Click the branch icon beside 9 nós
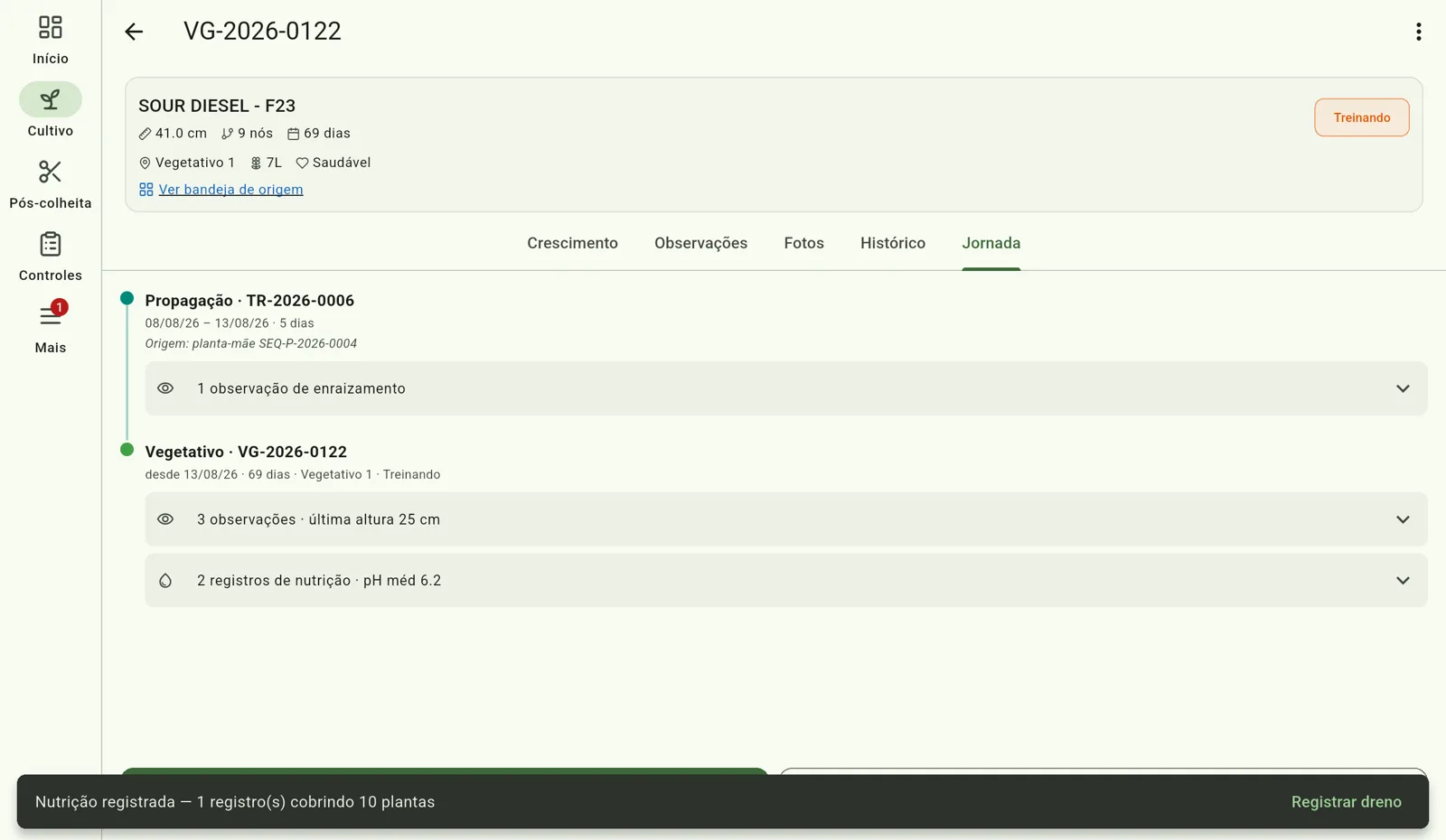Screen dimensions: 1446x840 (227, 134)
